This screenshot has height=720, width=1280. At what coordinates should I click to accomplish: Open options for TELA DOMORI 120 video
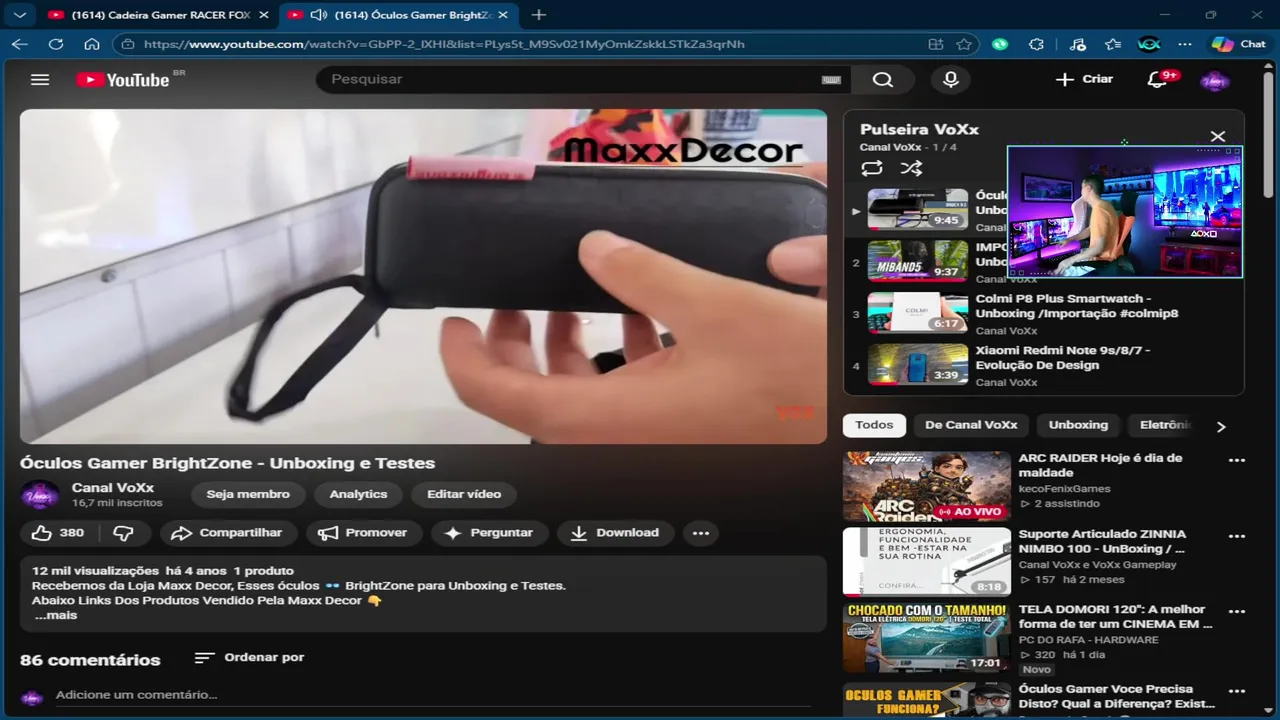coord(1237,611)
